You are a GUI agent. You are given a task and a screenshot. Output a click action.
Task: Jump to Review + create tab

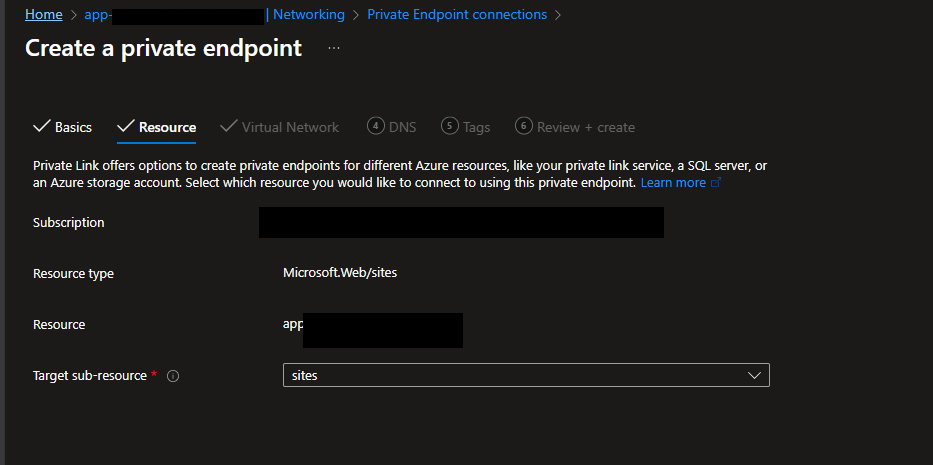tap(575, 127)
